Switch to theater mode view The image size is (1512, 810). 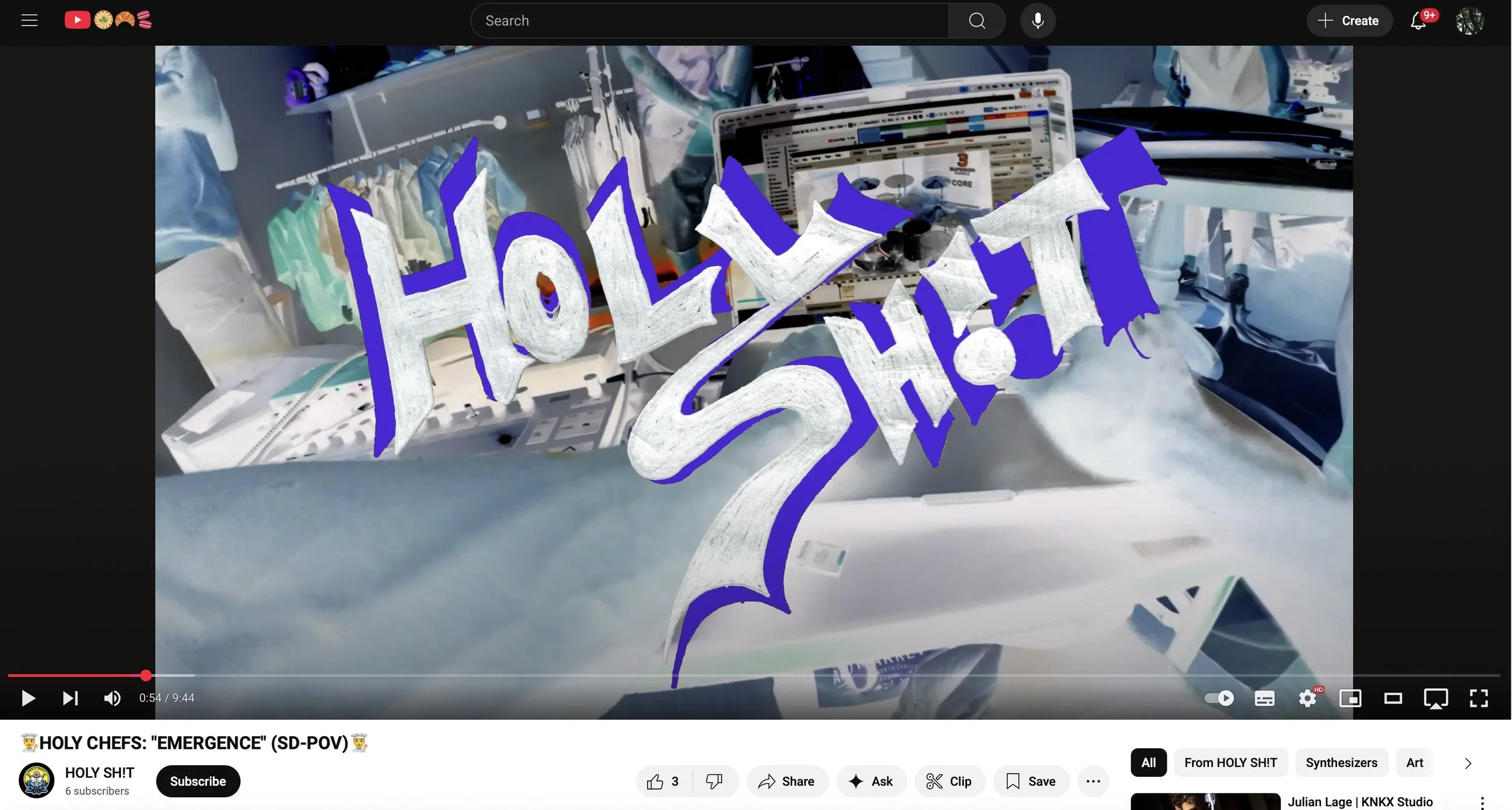click(1393, 698)
